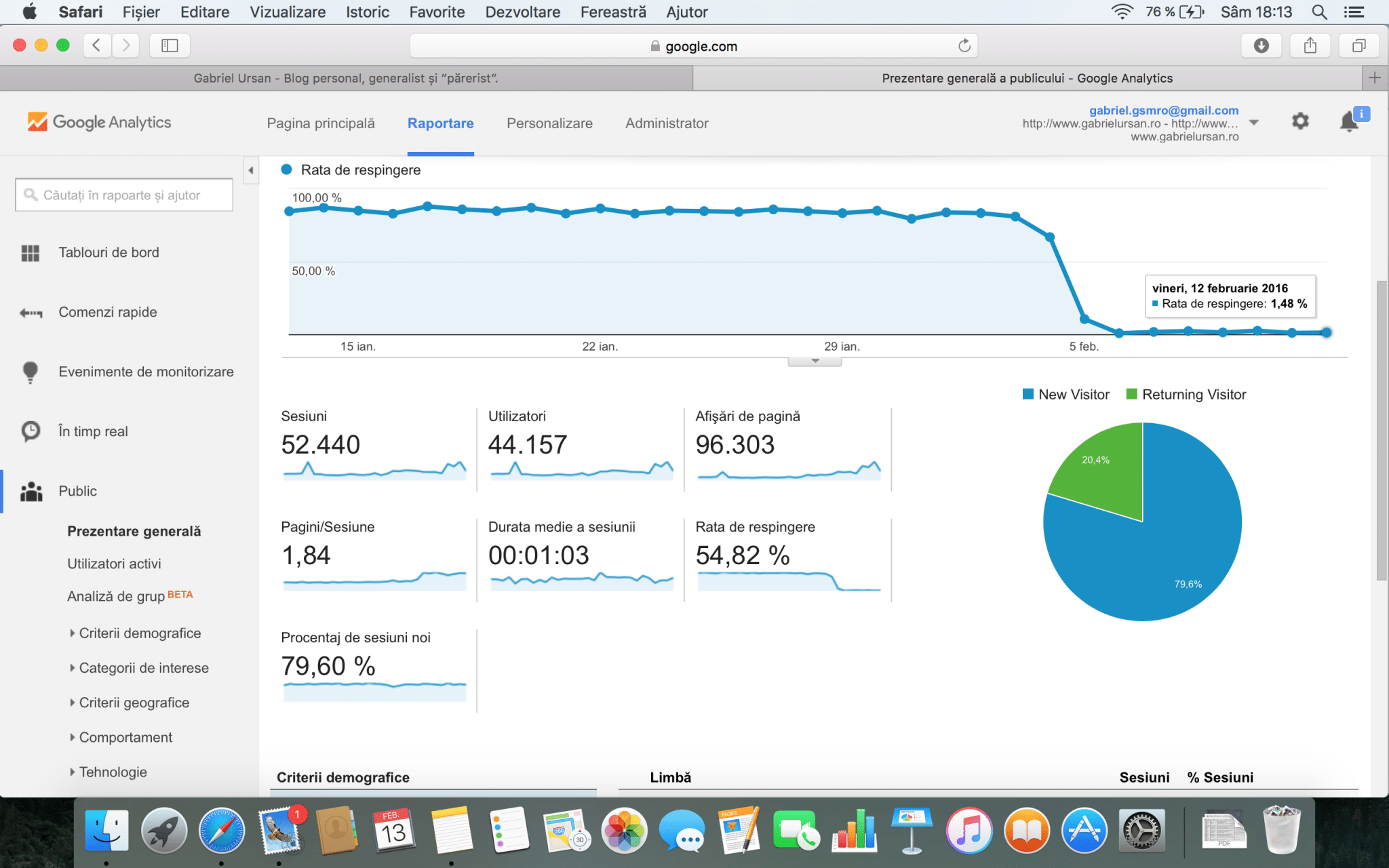1389x868 pixels.
Task: Click the page vertical scrollbar
Action: tap(1382, 431)
